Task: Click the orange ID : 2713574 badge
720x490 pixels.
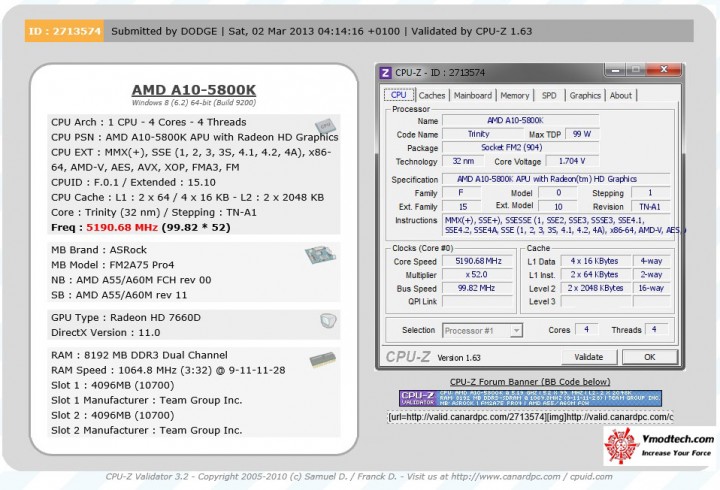Action: 64,31
